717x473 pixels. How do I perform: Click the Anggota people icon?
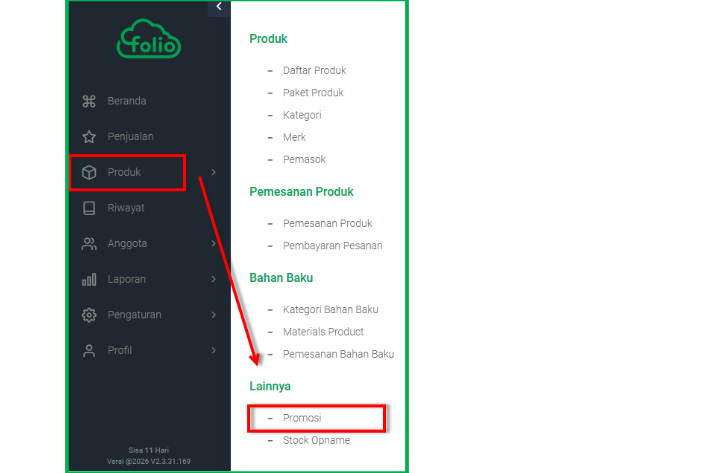[88, 243]
